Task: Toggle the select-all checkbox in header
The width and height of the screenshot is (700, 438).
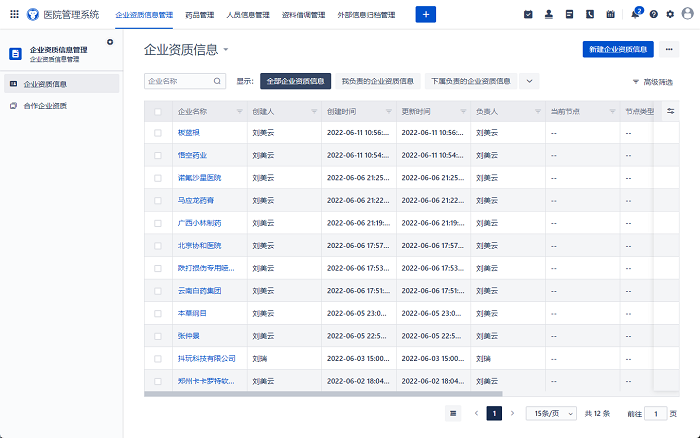Action: [x=158, y=112]
